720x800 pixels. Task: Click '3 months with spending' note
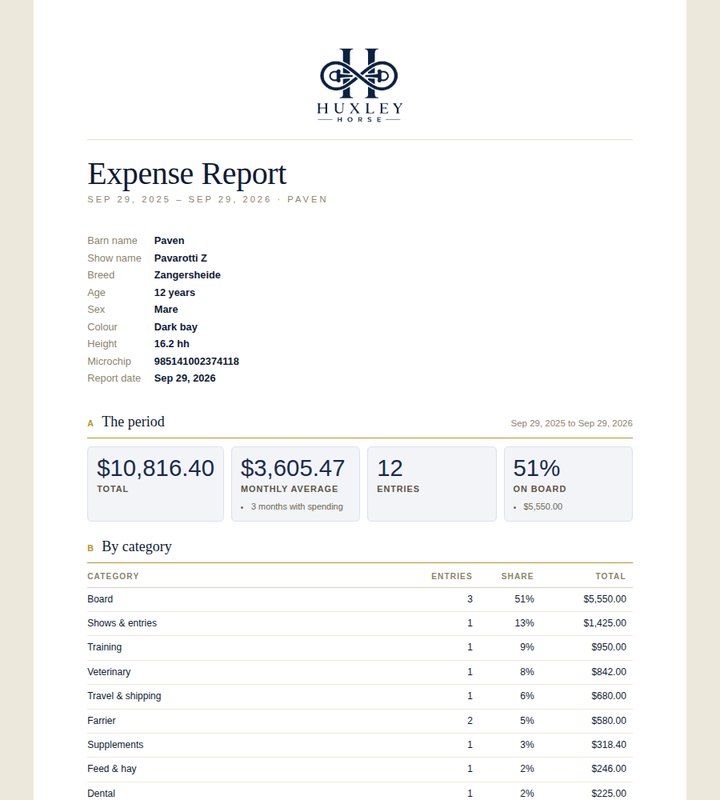[297, 507]
